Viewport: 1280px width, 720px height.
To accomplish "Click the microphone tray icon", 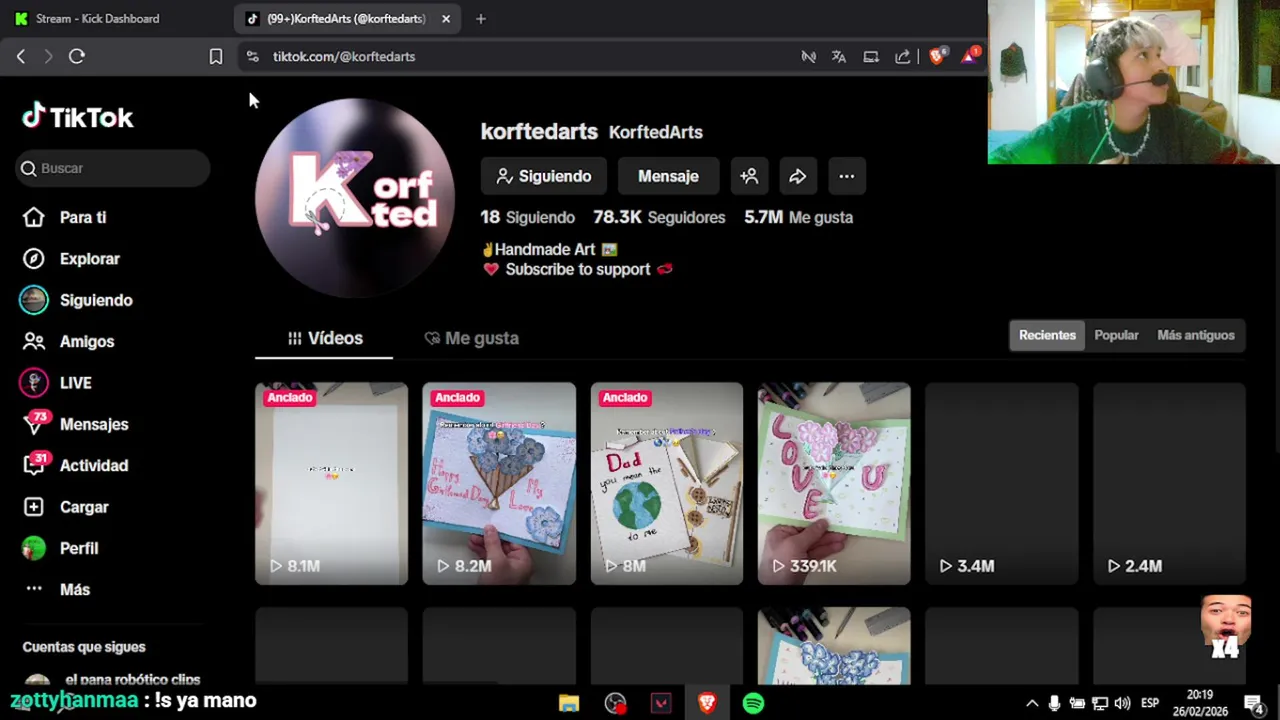I will [1054, 703].
